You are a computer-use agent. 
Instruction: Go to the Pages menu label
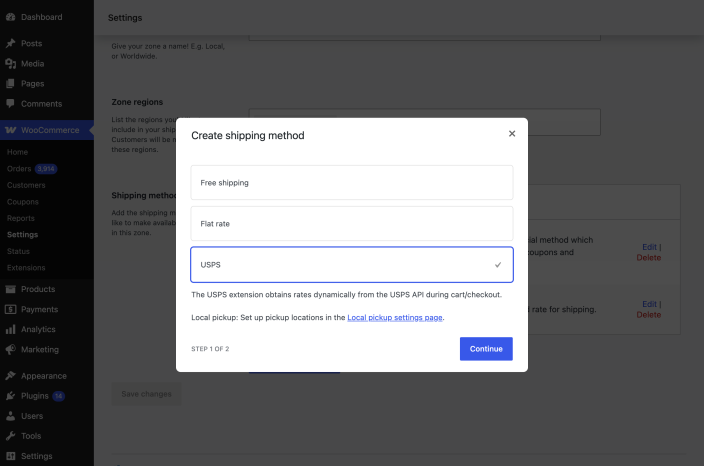point(33,84)
